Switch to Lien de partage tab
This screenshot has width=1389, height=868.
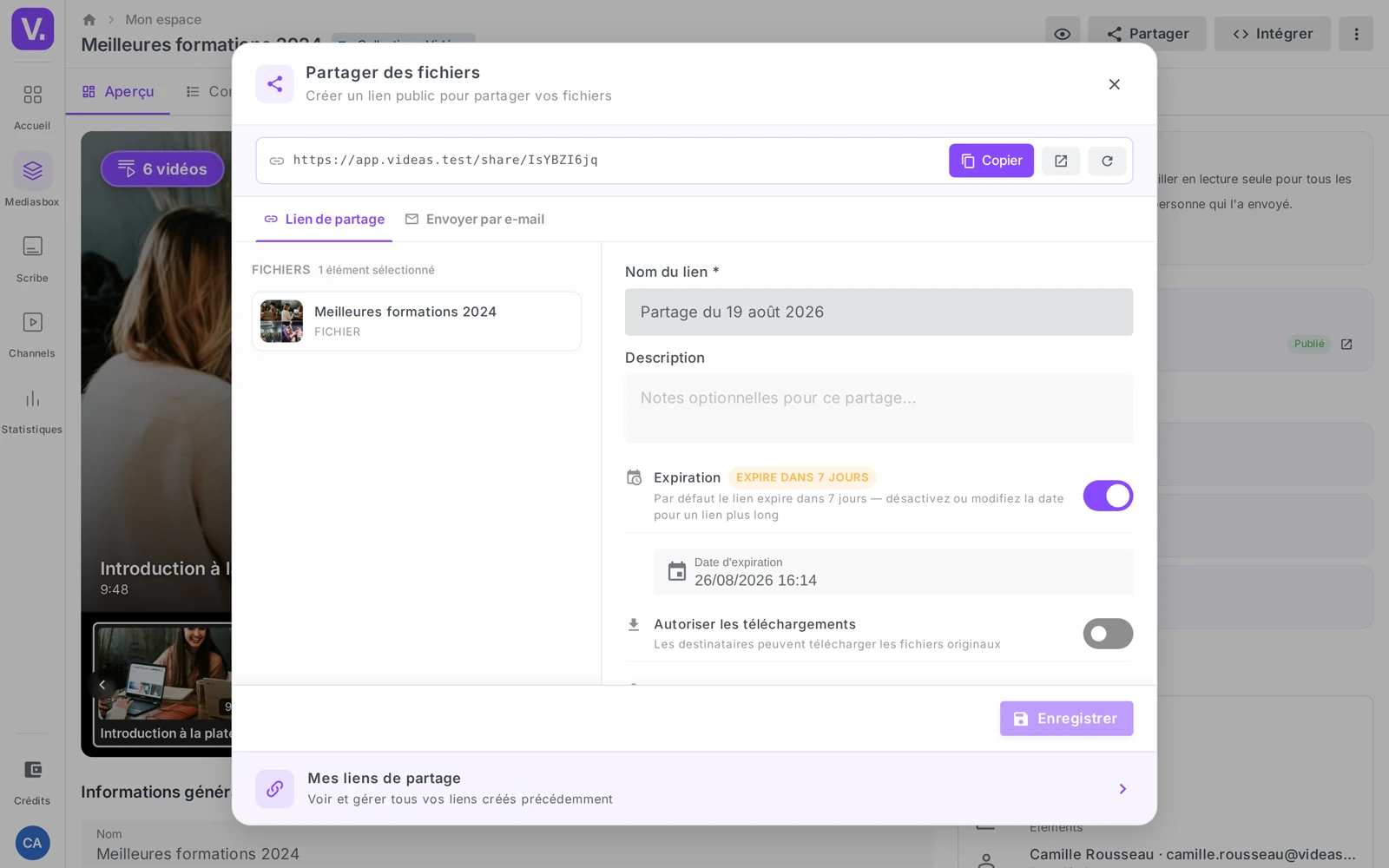pos(324,220)
